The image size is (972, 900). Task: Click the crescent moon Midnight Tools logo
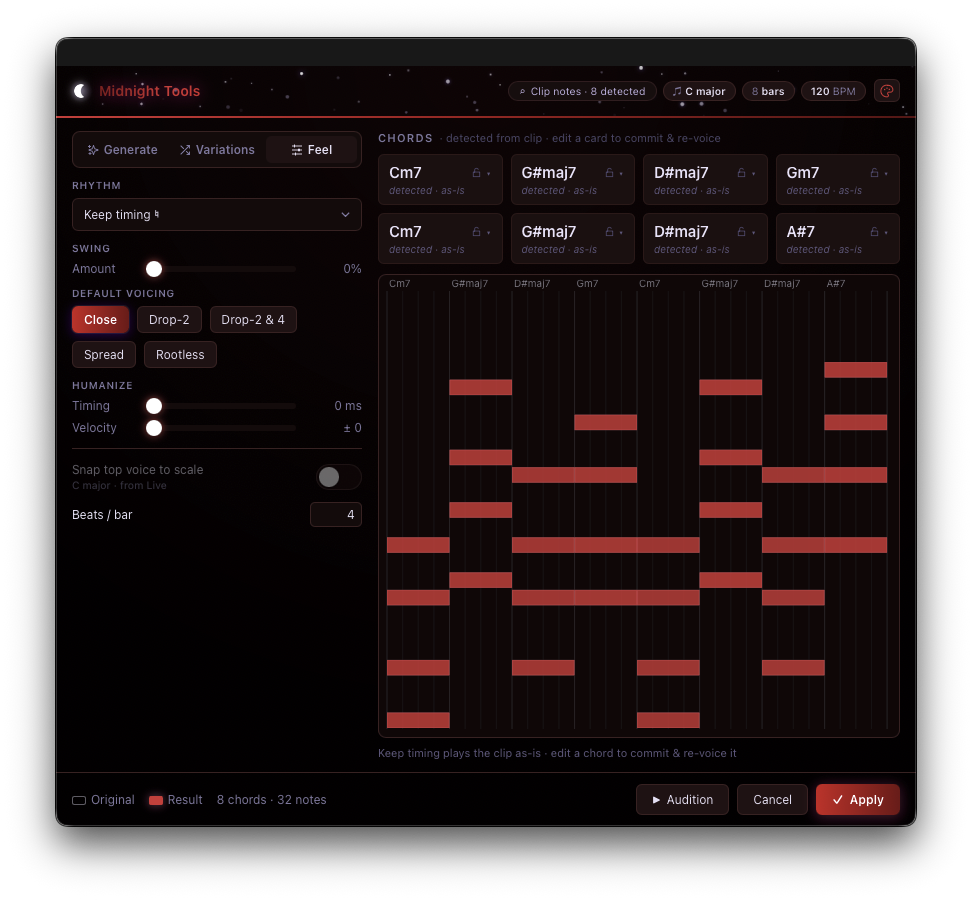tap(80, 91)
